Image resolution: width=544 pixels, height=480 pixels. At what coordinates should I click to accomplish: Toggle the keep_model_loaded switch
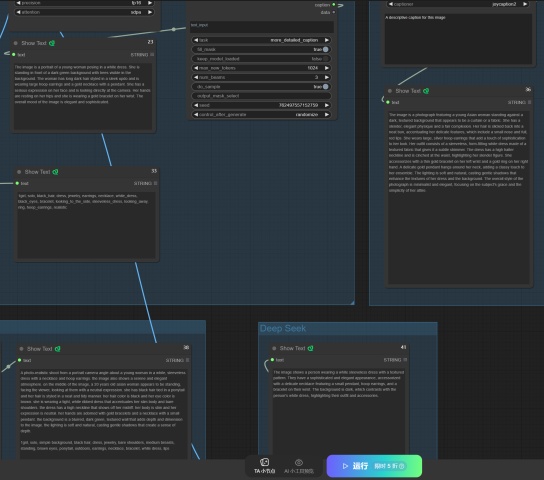[x=325, y=59]
